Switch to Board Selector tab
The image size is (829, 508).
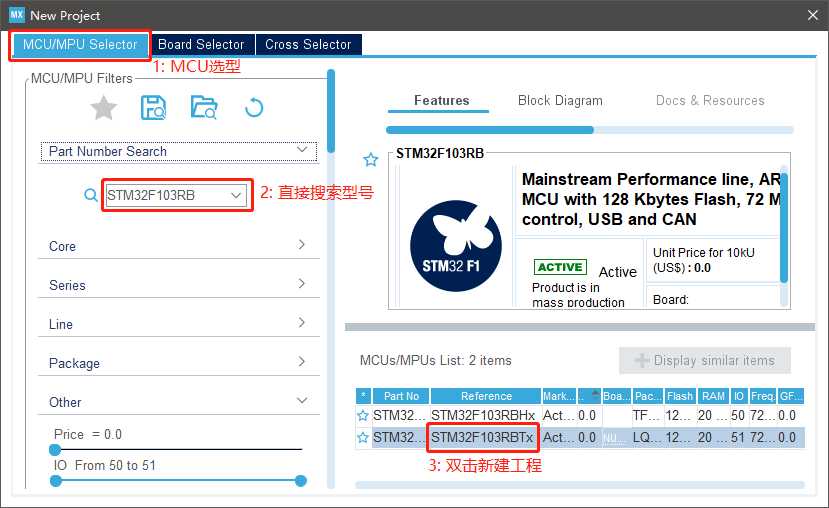[x=201, y=44]
